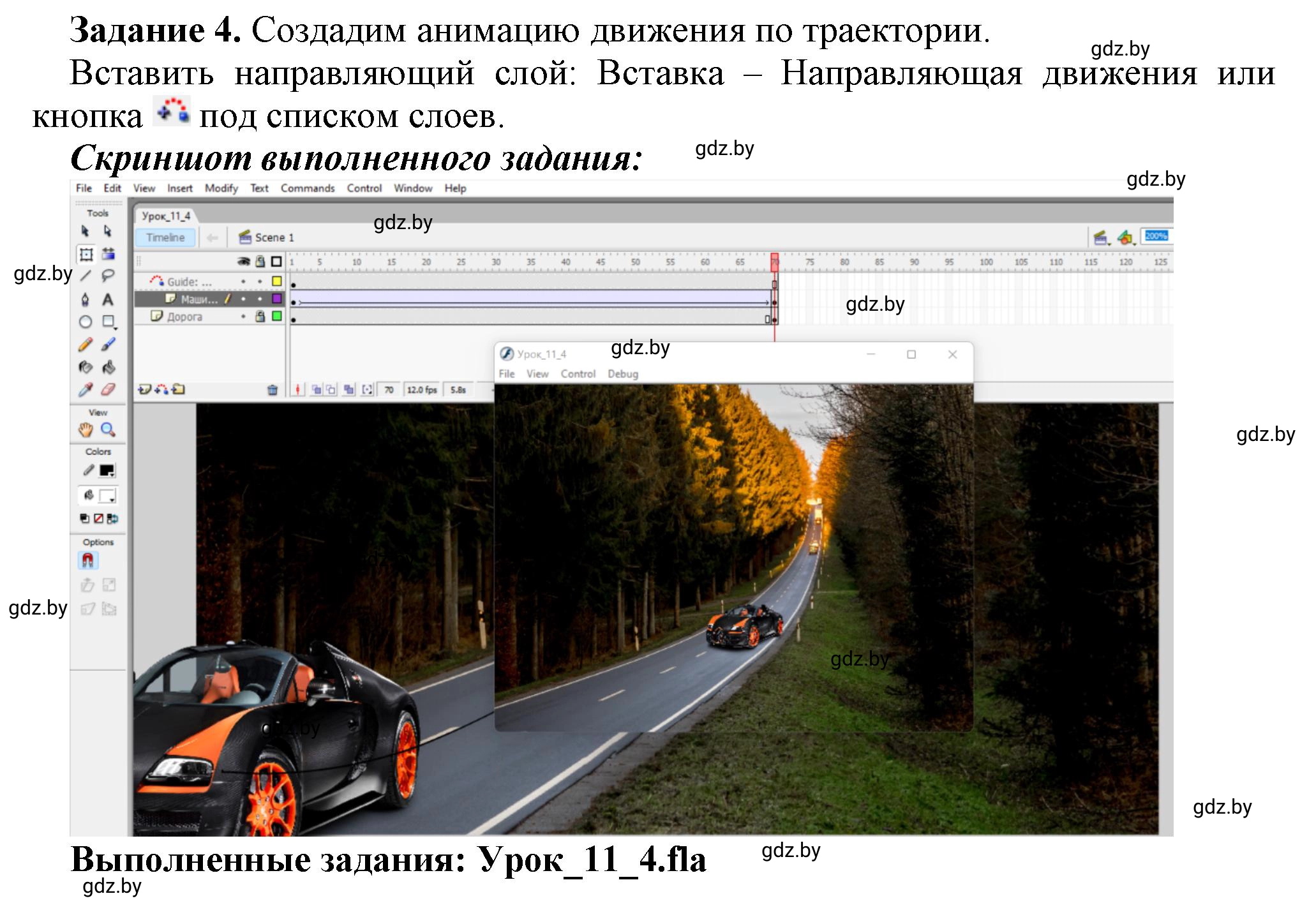The image size is (1316, 910).
Task: Open fill color swatch picker
Action: pos(107,496)
